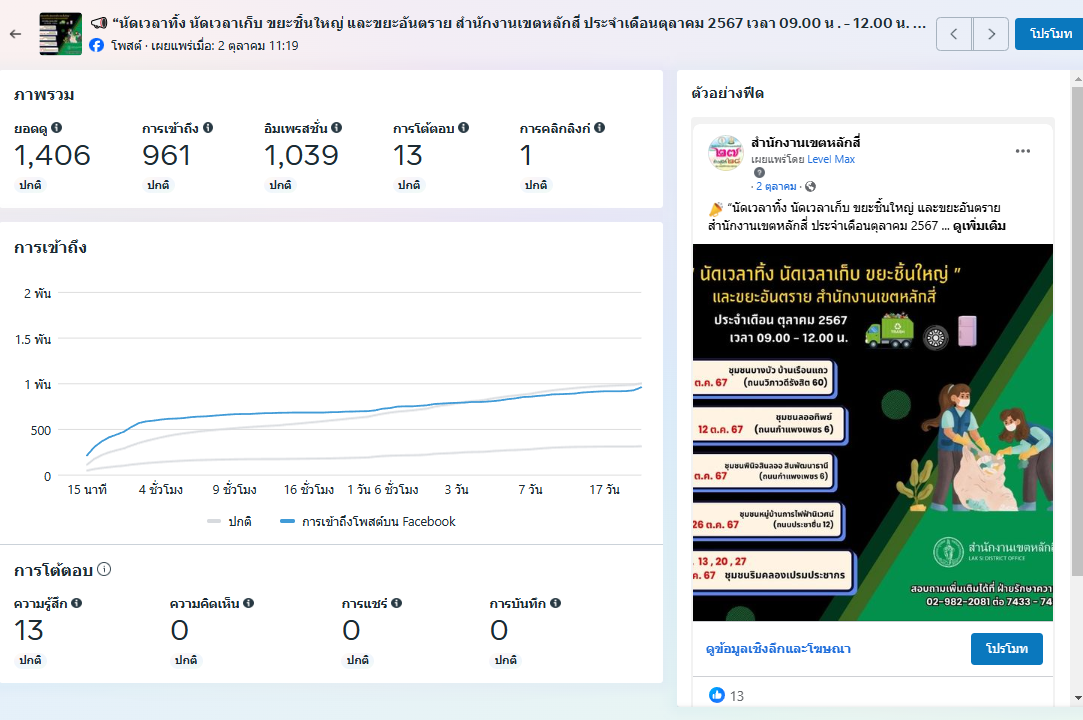Viewport: 1083px width, 720px height.
Task: Expand post text with ดูเพิ่มเติม
Action: pyautogui.click(x=979, y=226)
